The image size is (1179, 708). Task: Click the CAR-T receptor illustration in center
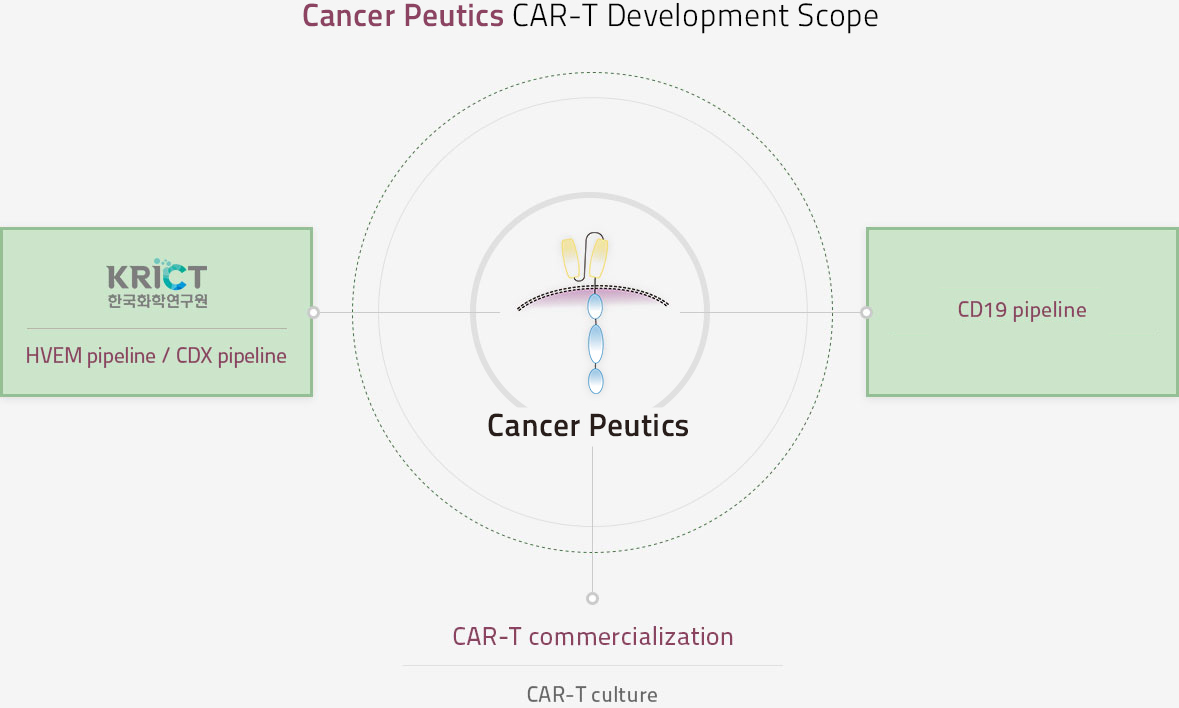[x=593, y=313]
